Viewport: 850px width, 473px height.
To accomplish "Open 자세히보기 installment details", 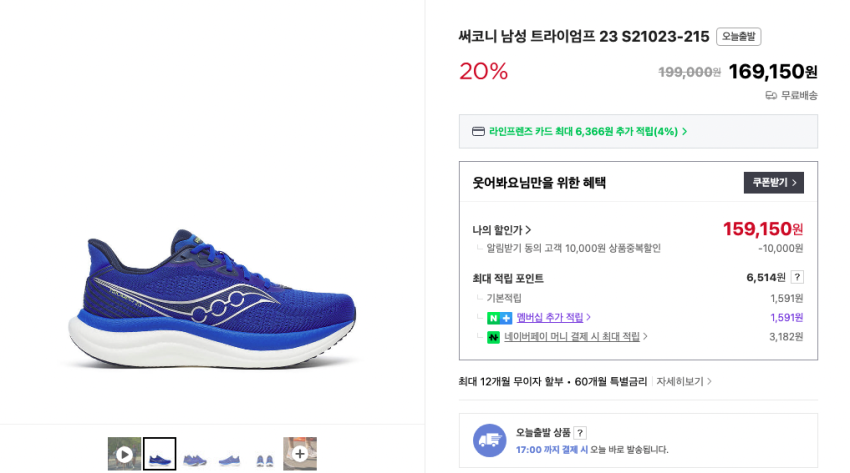I will coord(684,381).
